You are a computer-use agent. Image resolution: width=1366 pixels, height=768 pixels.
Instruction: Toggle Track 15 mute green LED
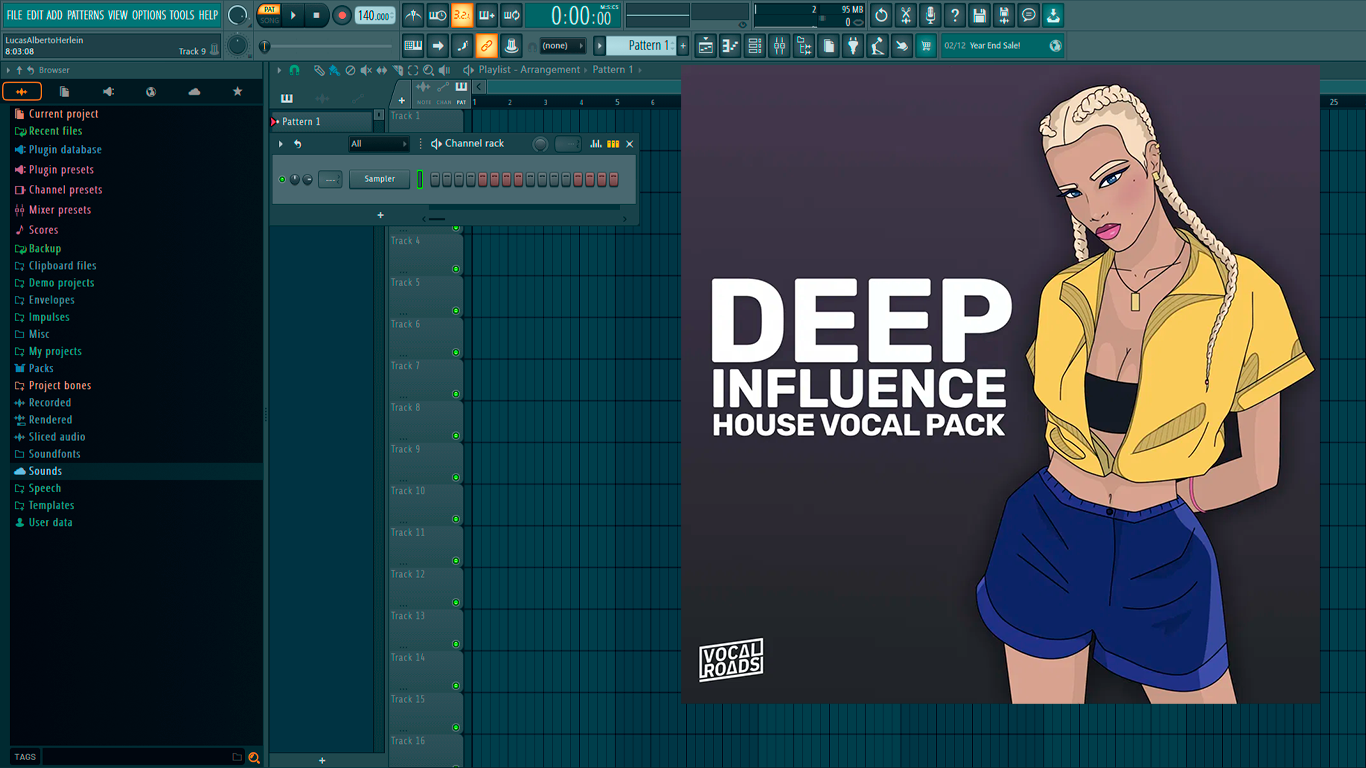point(456,728)
